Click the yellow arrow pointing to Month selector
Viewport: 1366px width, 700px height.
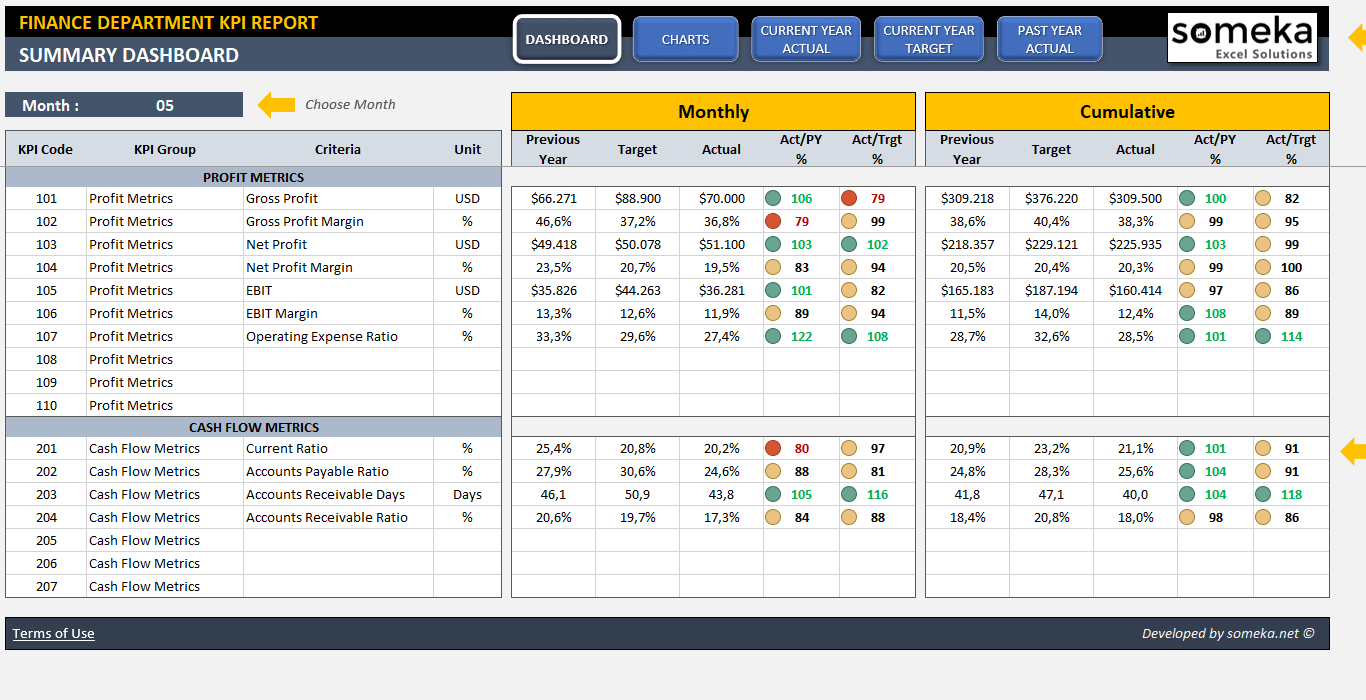click(x=276, y=104)
